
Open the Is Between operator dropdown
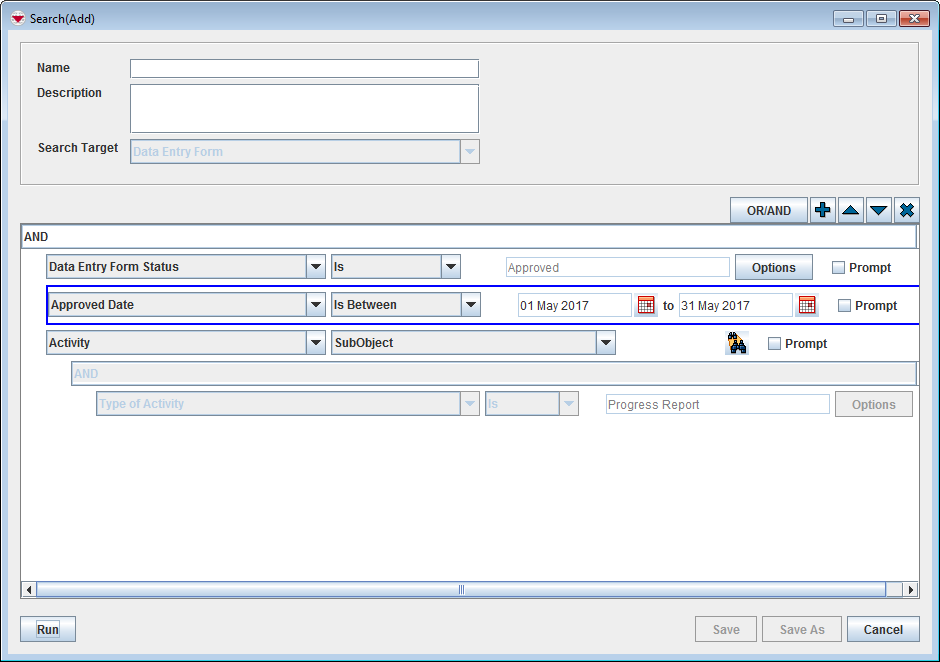[471, 305]
